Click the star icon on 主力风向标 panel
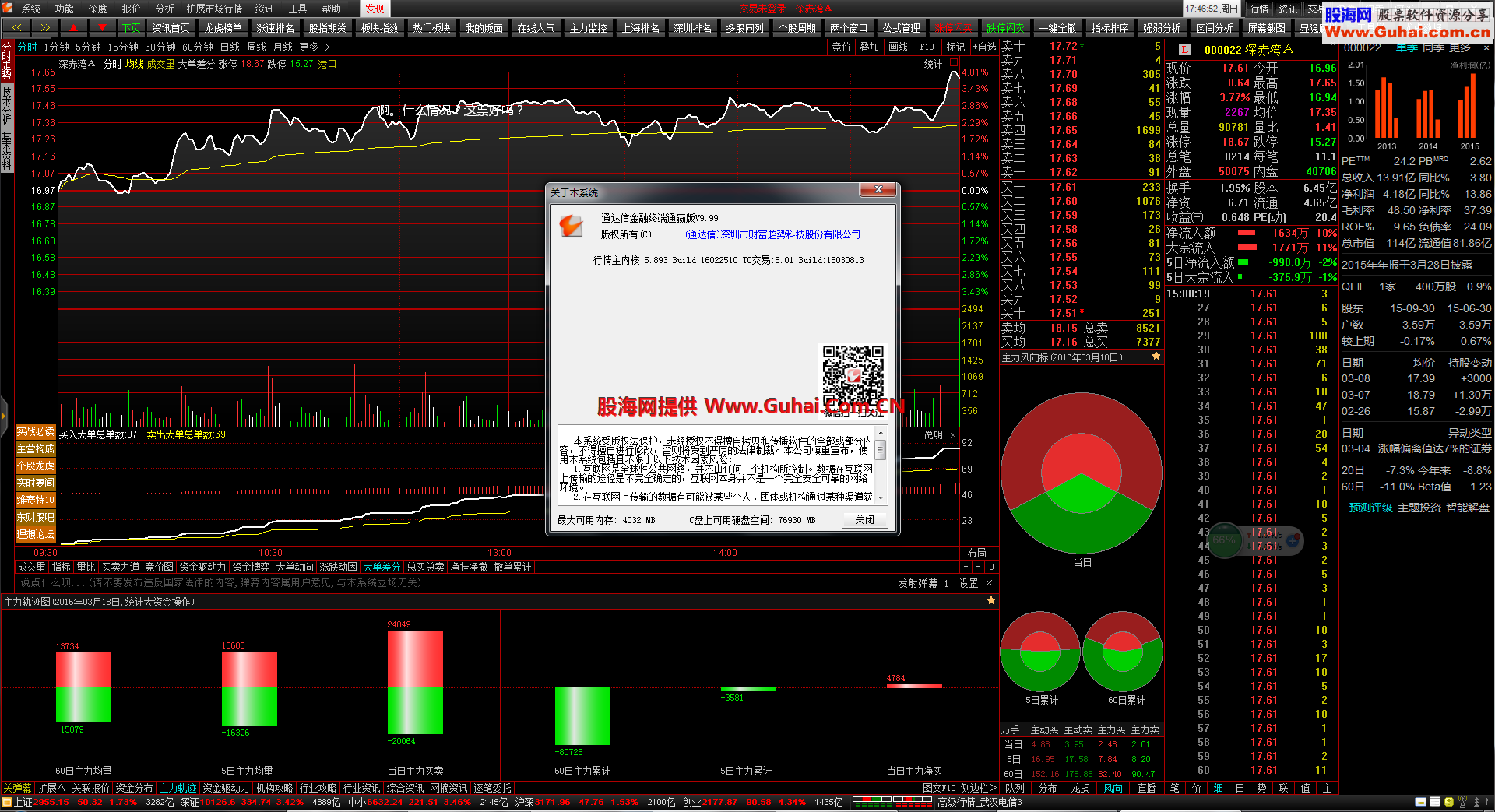 tap(1156, 357)
